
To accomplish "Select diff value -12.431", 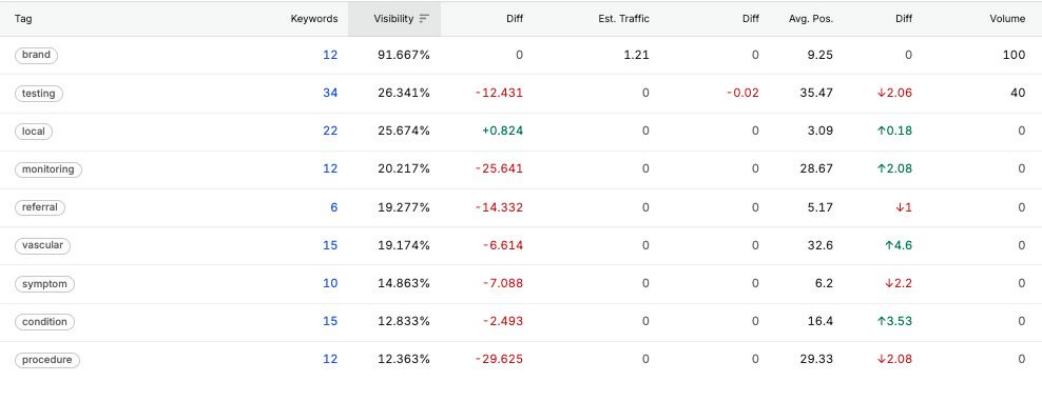I will point(499,93).
